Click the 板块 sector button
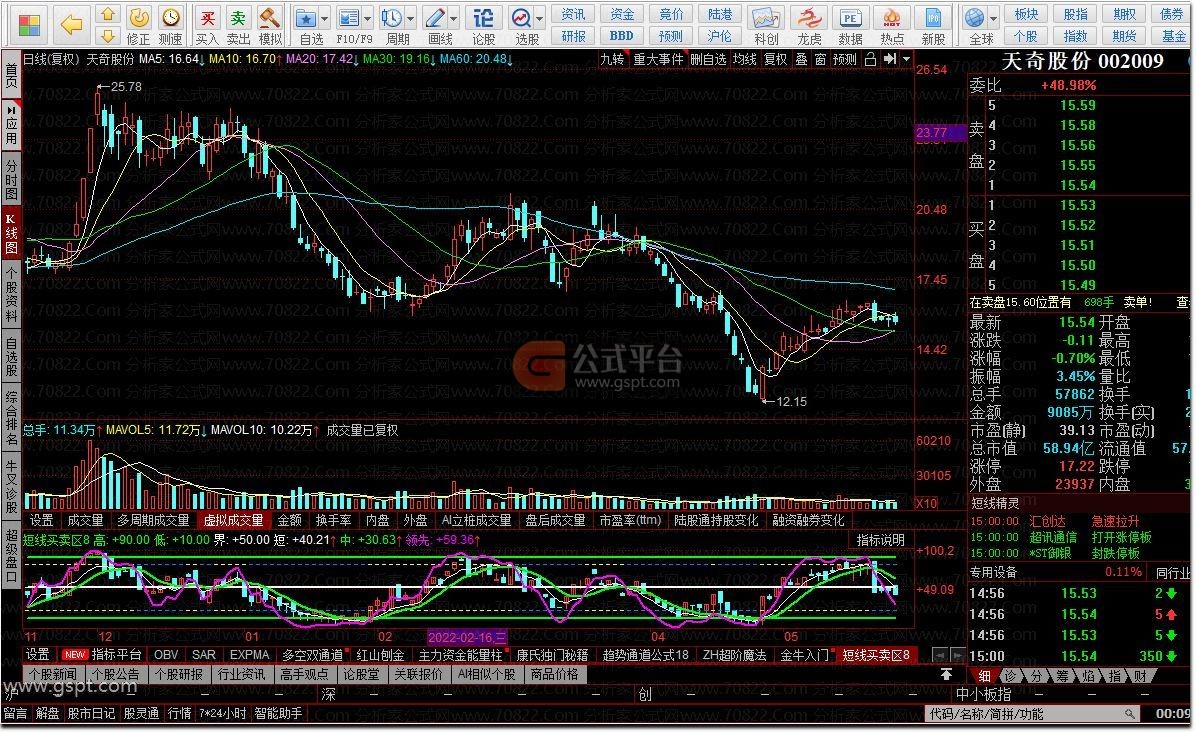1196x732 pixels. point(1026,14)
